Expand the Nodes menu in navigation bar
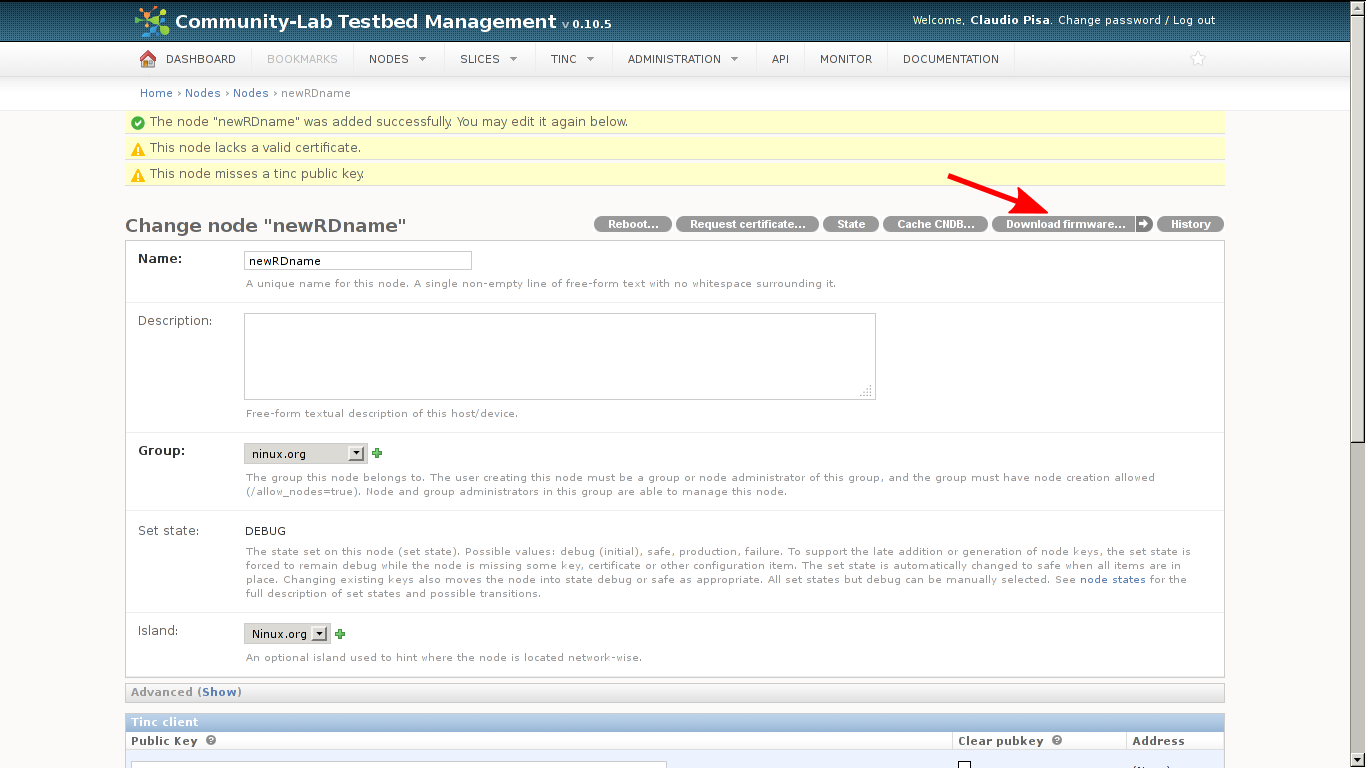Image resolution: width=1366 pixels, height=768 pixels. coord(397,59)
